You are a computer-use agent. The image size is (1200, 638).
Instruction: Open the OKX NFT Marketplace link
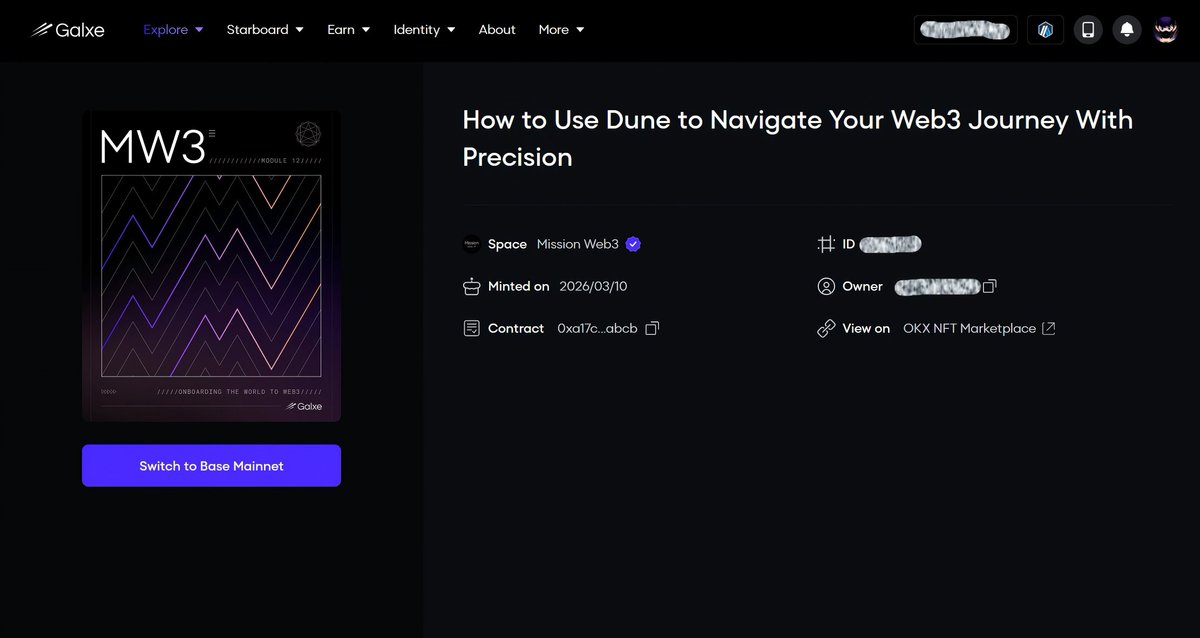click(x=969, y=328)
